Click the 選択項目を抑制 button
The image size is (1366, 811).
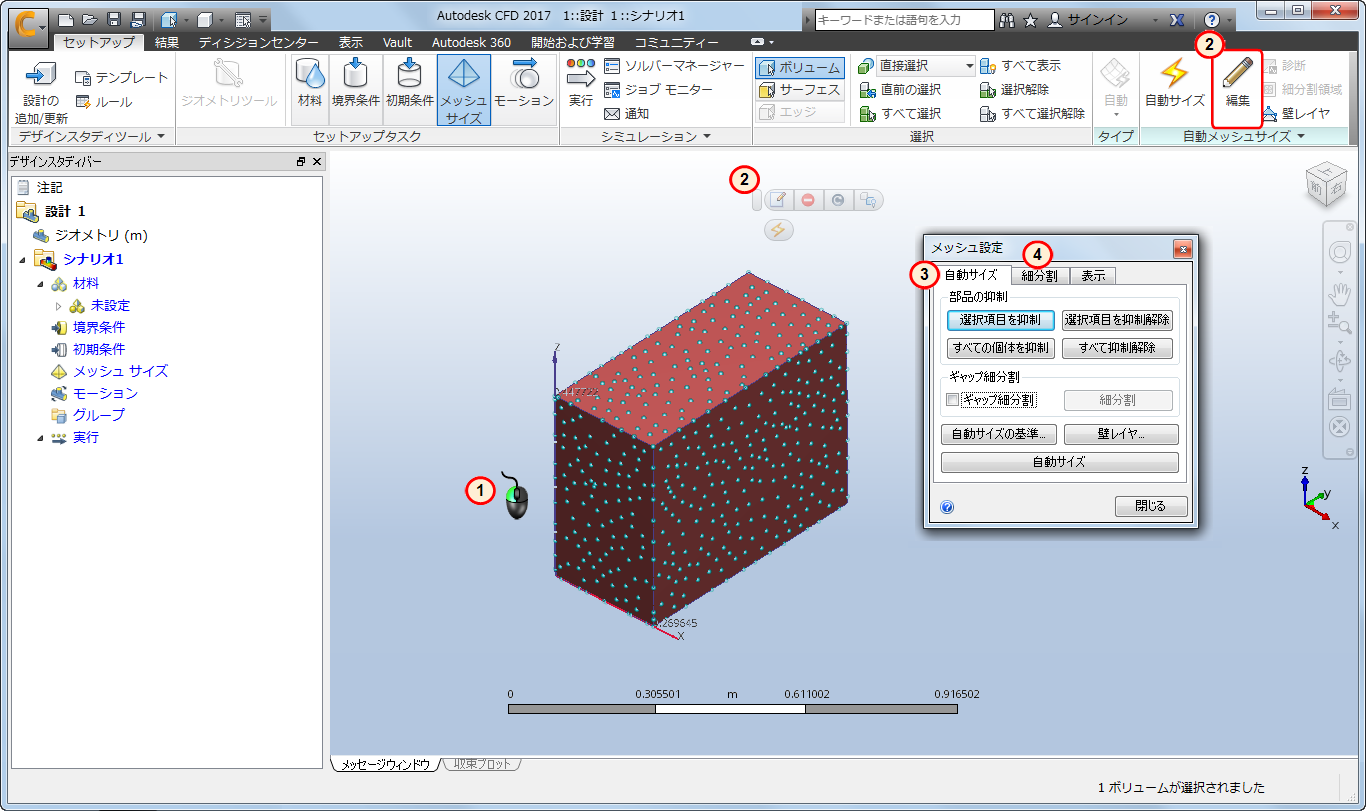1000,320
